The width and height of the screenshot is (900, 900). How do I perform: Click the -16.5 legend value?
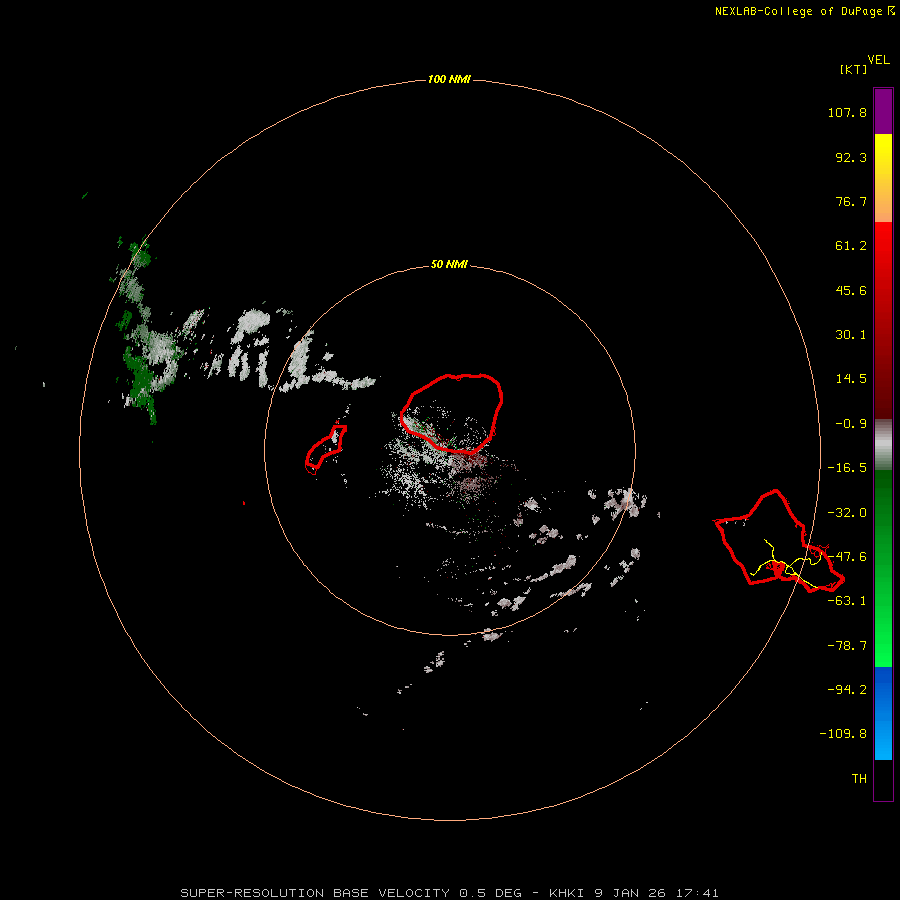[847, 468]
